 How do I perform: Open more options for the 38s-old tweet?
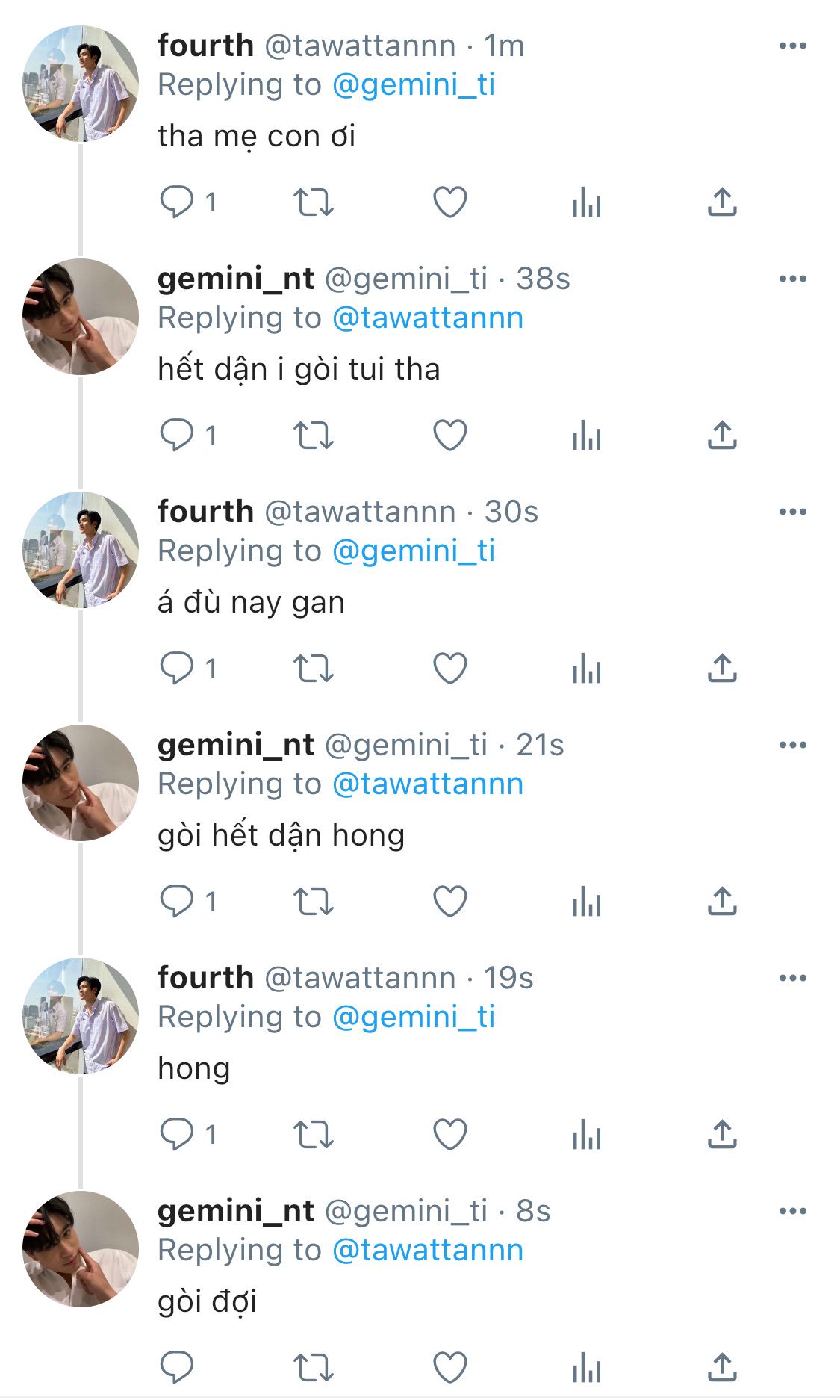point(792,279)
